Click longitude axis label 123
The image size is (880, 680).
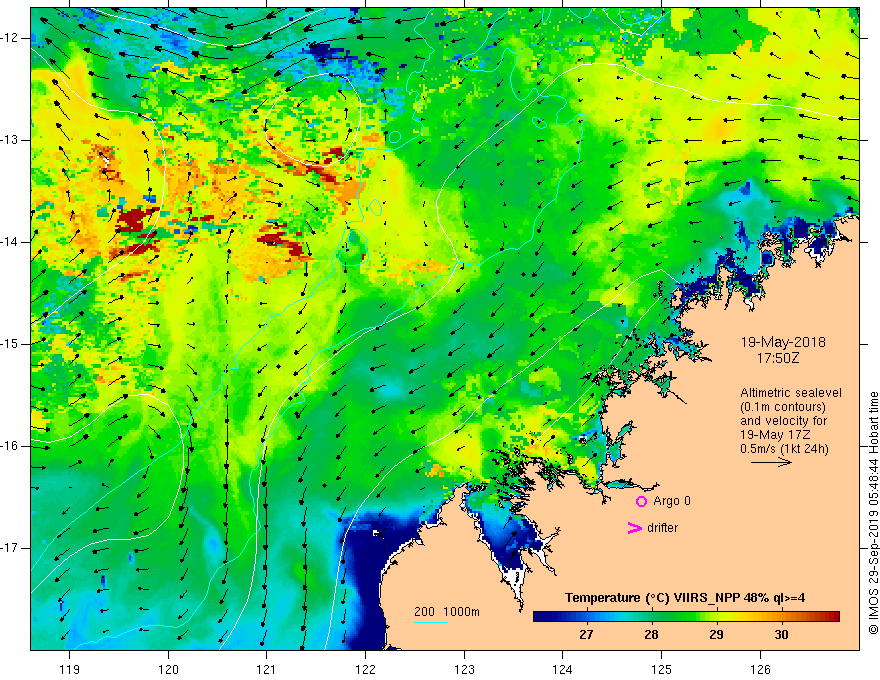click(464, 669)
